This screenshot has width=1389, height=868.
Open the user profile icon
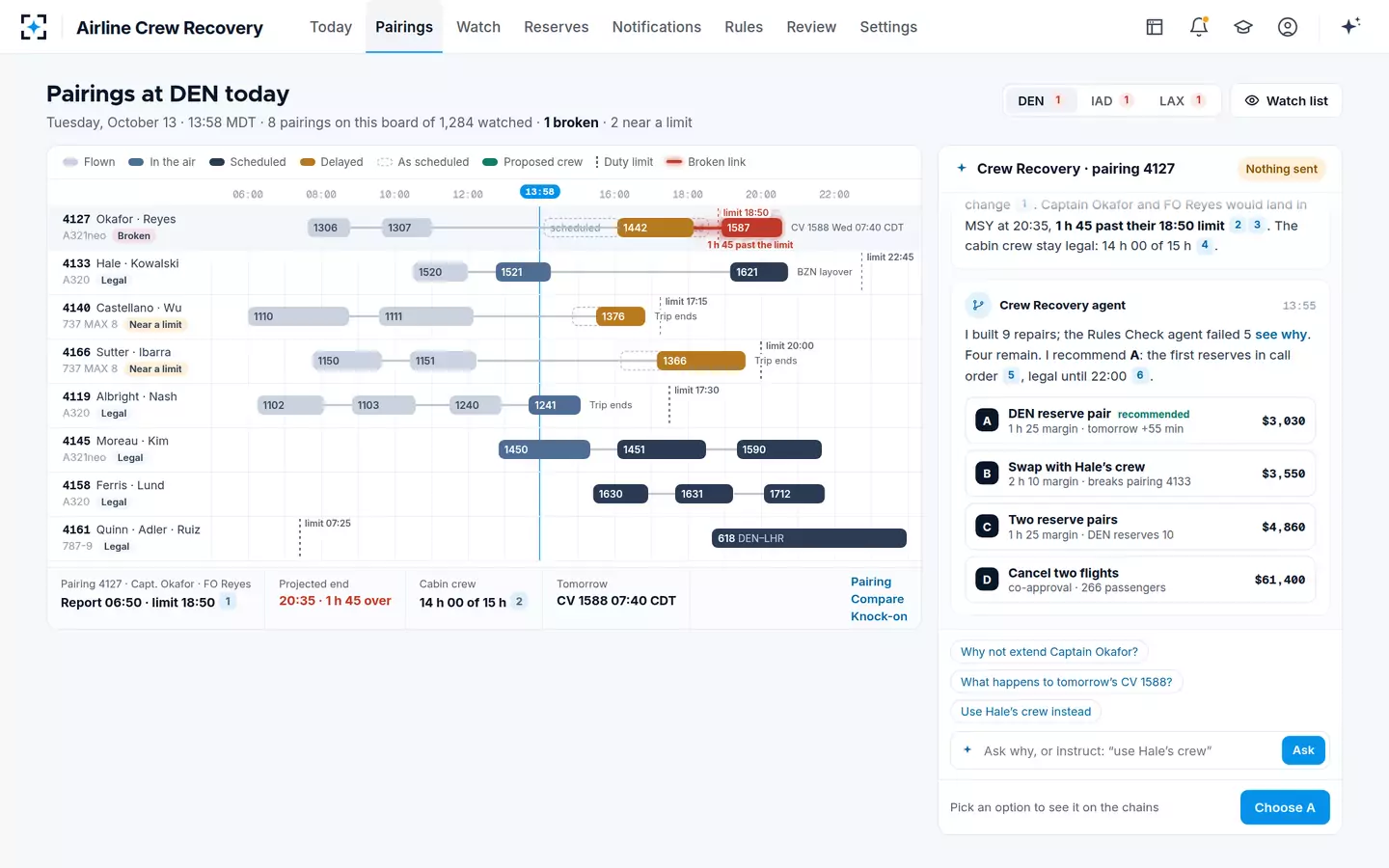coord(1288,27)
